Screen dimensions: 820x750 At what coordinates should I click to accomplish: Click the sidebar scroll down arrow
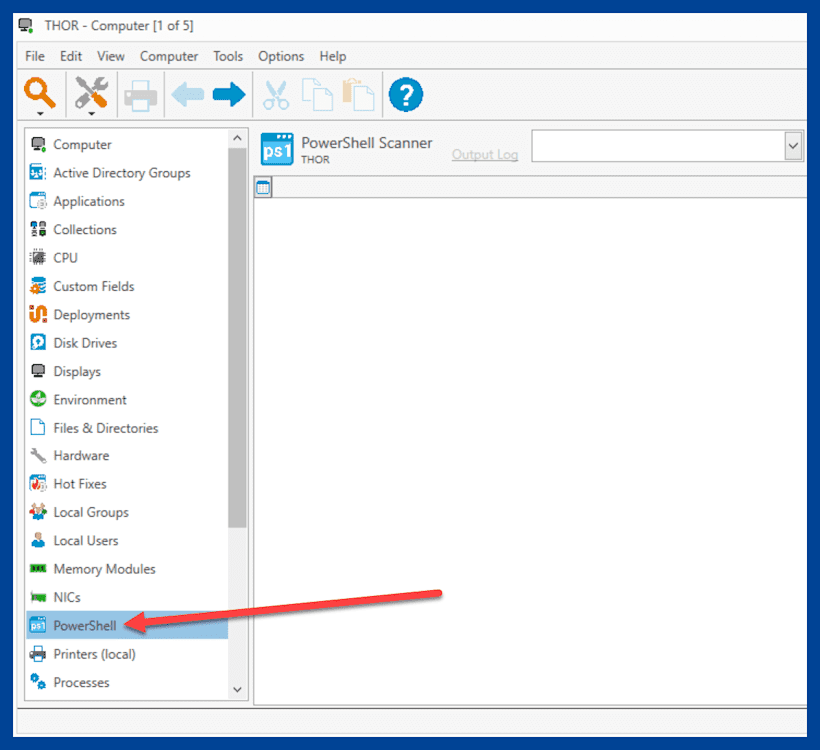click(237, 689)
